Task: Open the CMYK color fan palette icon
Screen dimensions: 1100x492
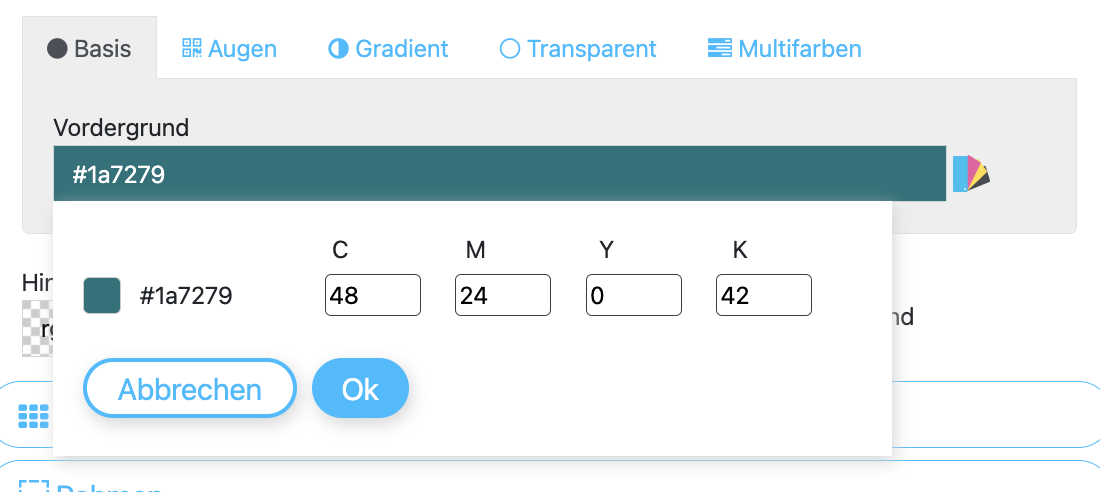Action: pyautogui.click(x=971, y=173)
